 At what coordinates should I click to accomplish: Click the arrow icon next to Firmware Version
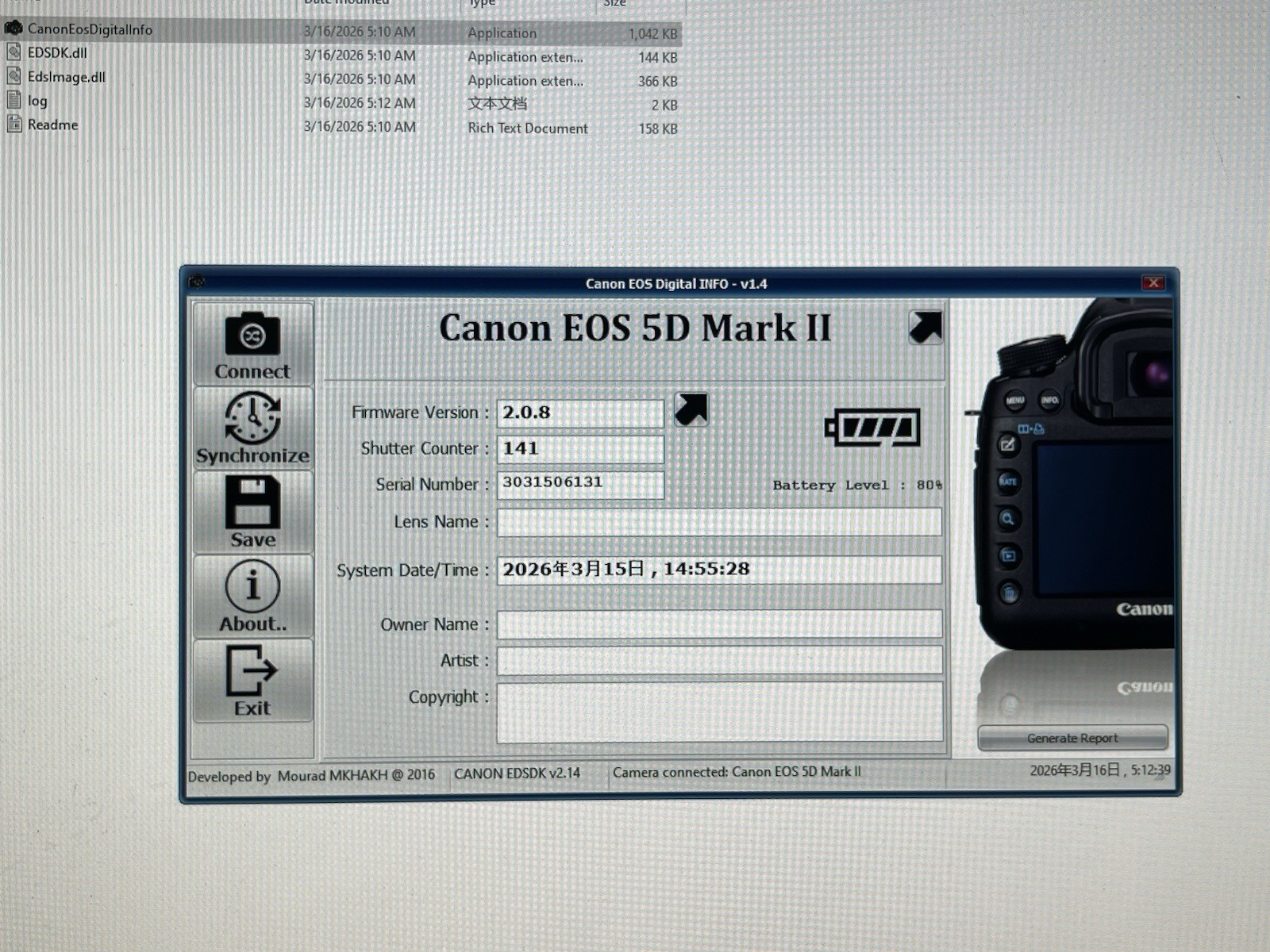click(691, 409)
